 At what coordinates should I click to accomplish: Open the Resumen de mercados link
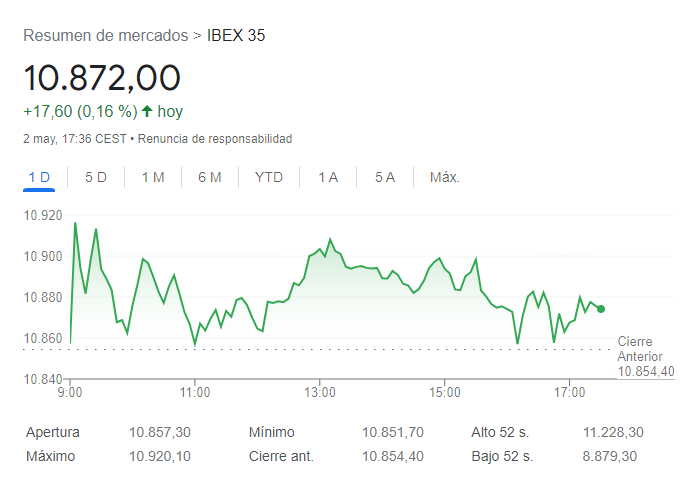pyautogui.click(x=105, y=36)
